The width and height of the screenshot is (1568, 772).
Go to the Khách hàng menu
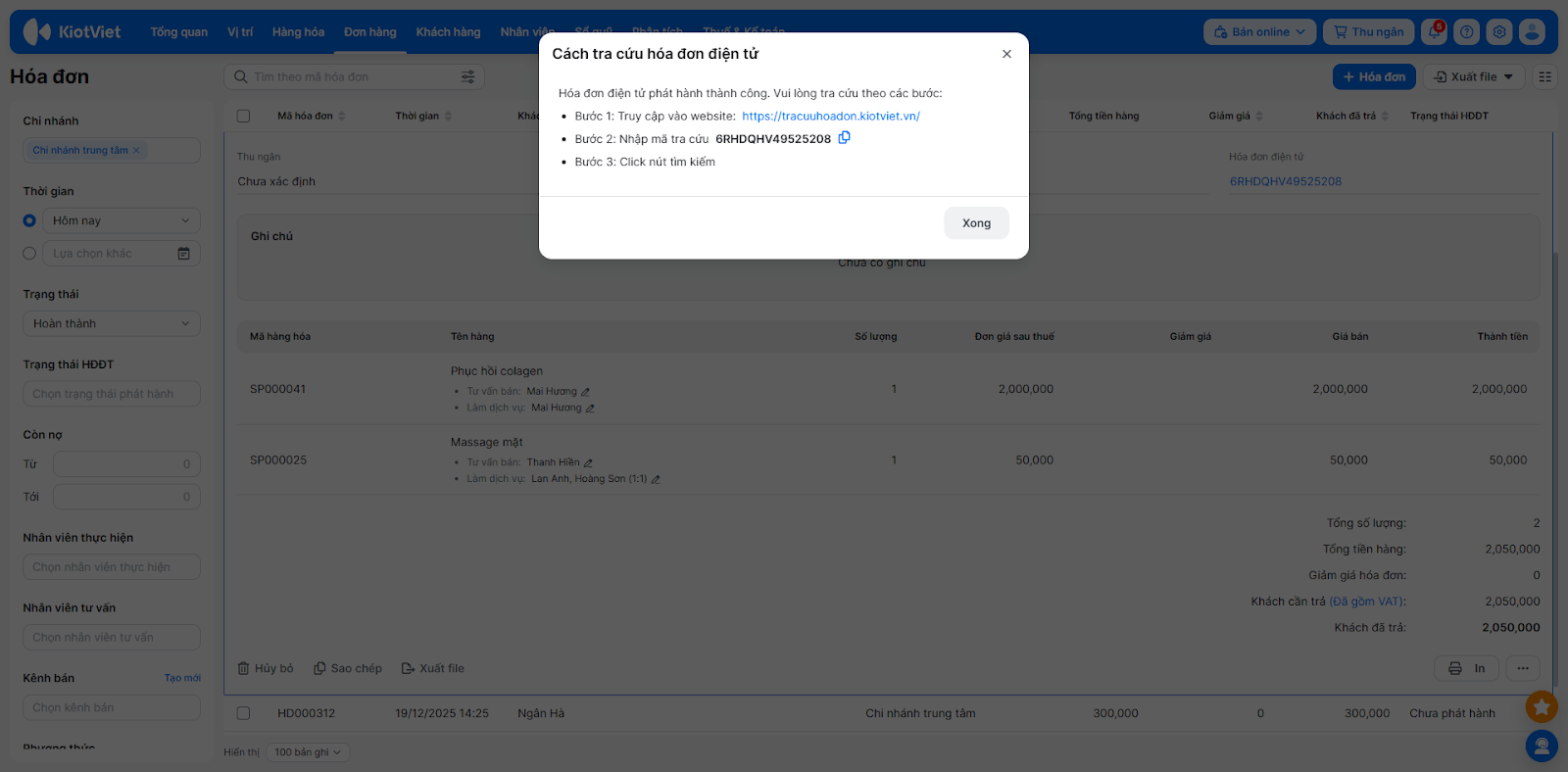tap(448, 32)
